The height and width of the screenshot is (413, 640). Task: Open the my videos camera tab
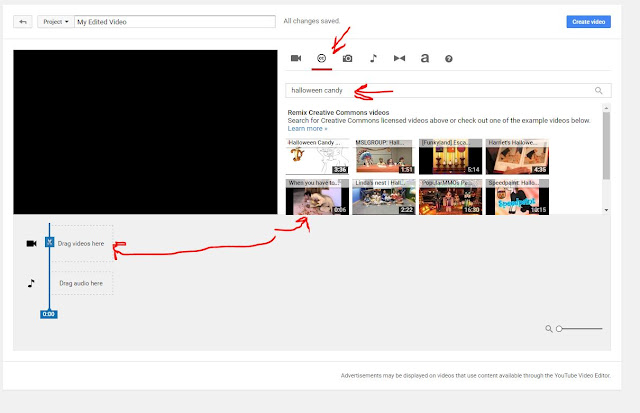coord(296,58)
